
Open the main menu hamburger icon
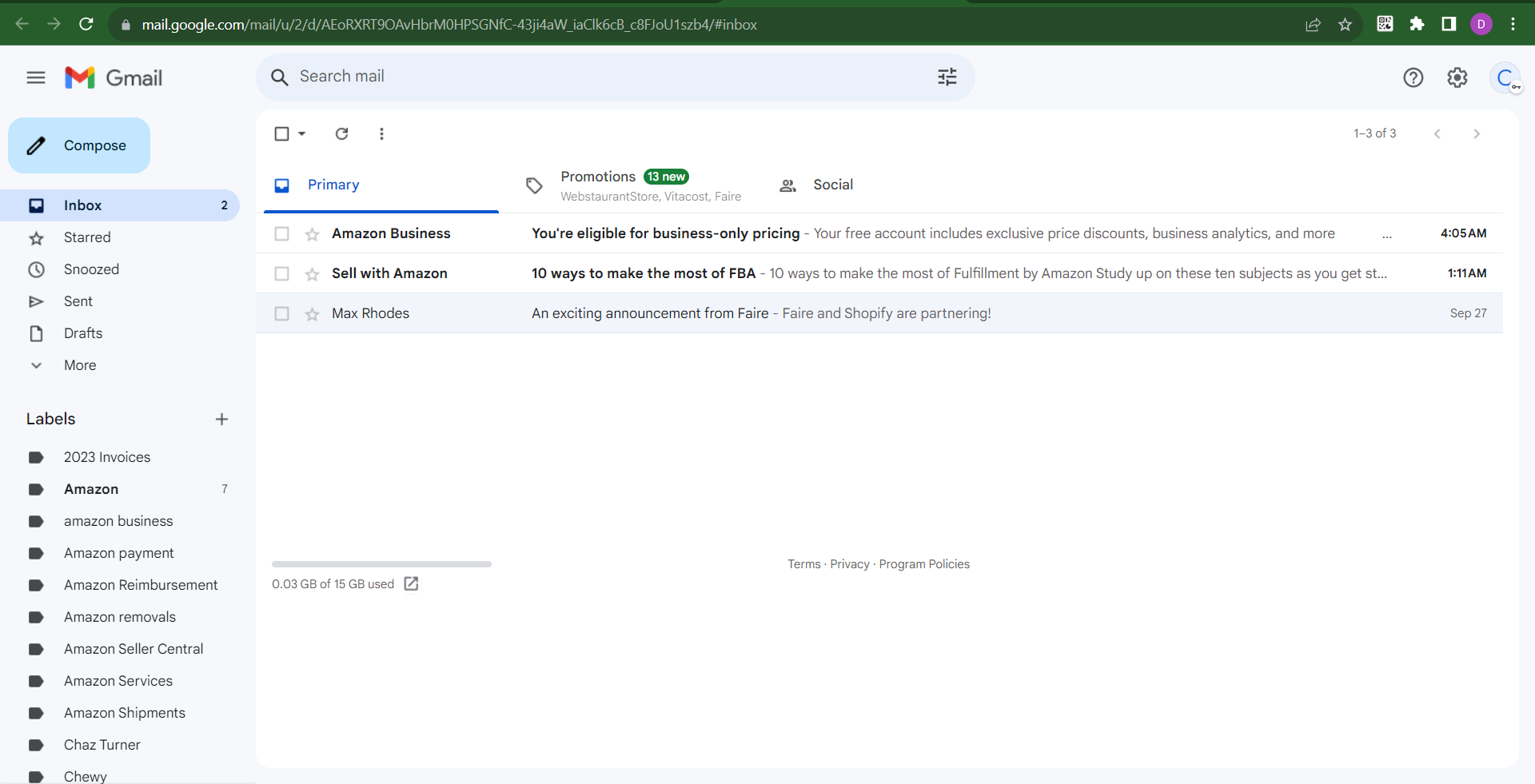pos(36,78)
